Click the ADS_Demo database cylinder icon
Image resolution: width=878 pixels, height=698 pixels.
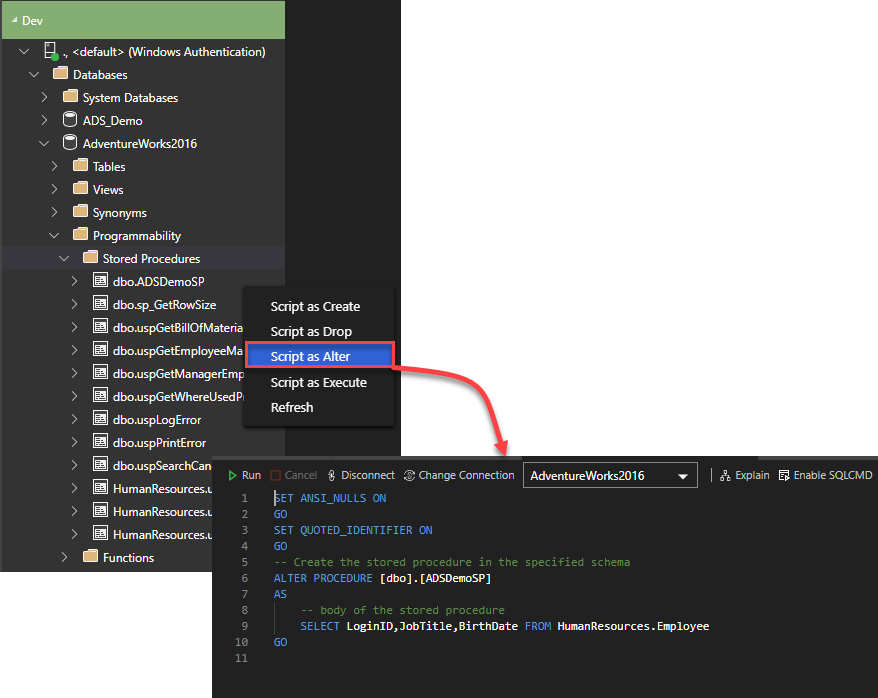70,120
